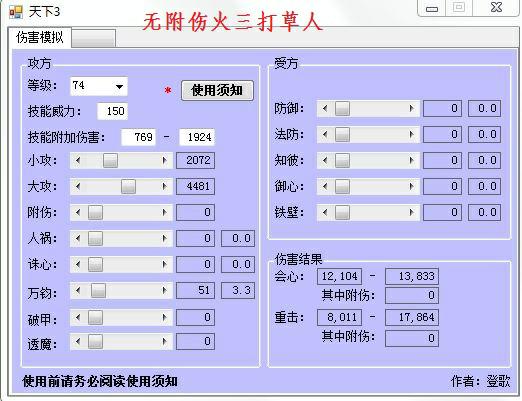Viewport: 522px width, 401px height.
Task: Click the 铁壁 slider thumb
Action: pos(342,212)
